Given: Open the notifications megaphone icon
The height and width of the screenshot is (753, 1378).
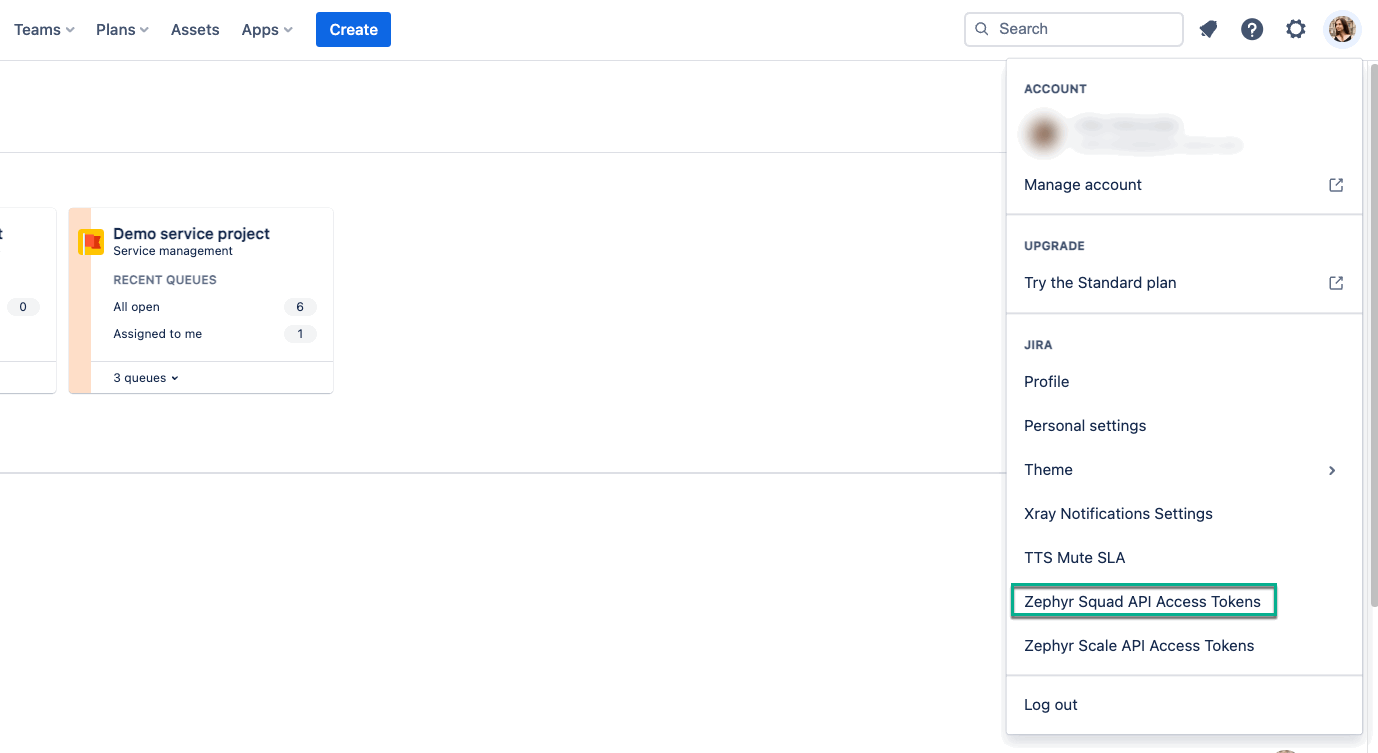Looking at the screenshot, I should (1208, 30).
